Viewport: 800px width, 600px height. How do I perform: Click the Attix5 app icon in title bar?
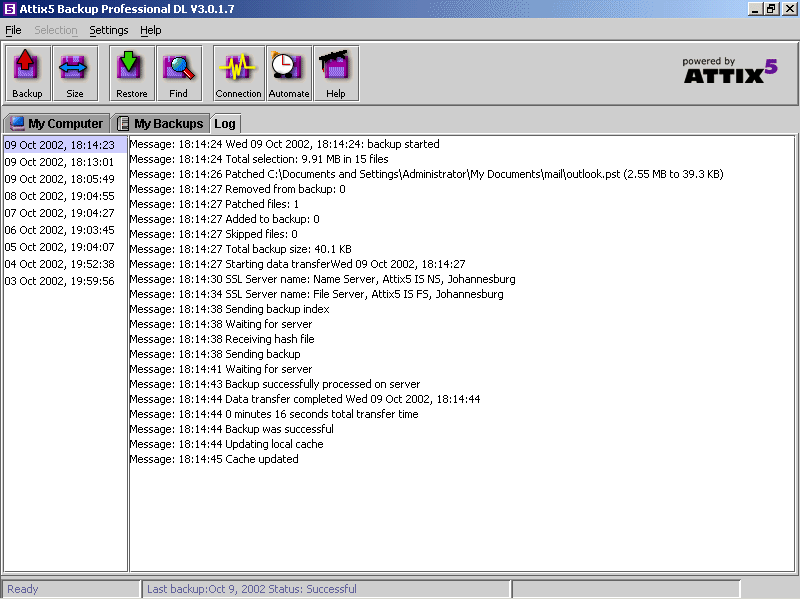pyautogui.click(x=9, y=9)
